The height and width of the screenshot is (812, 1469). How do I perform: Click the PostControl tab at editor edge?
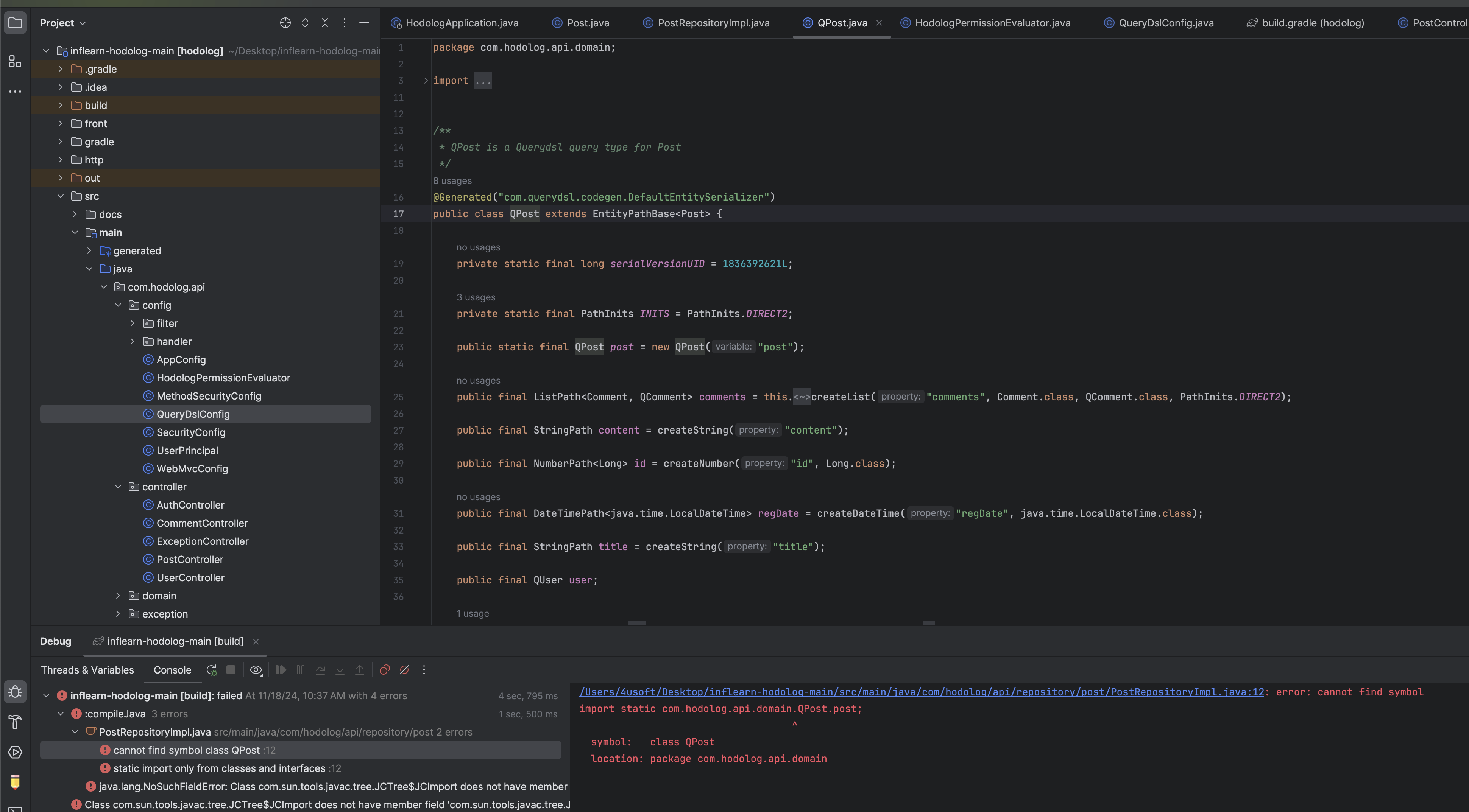point(1433,23)
